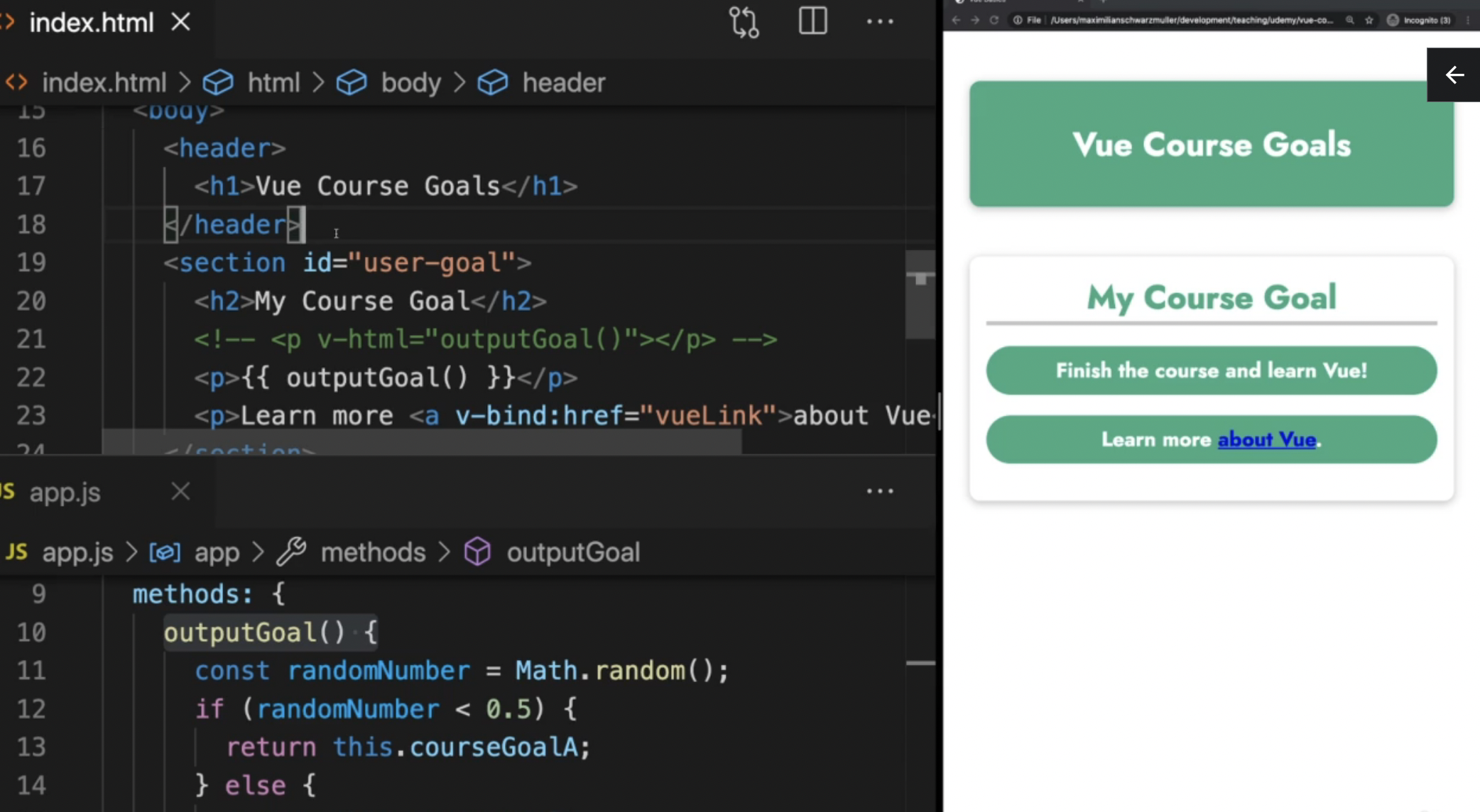Click 'methods: {' on line 9
The image size is (1480, 812).
(x=209, y=594)
